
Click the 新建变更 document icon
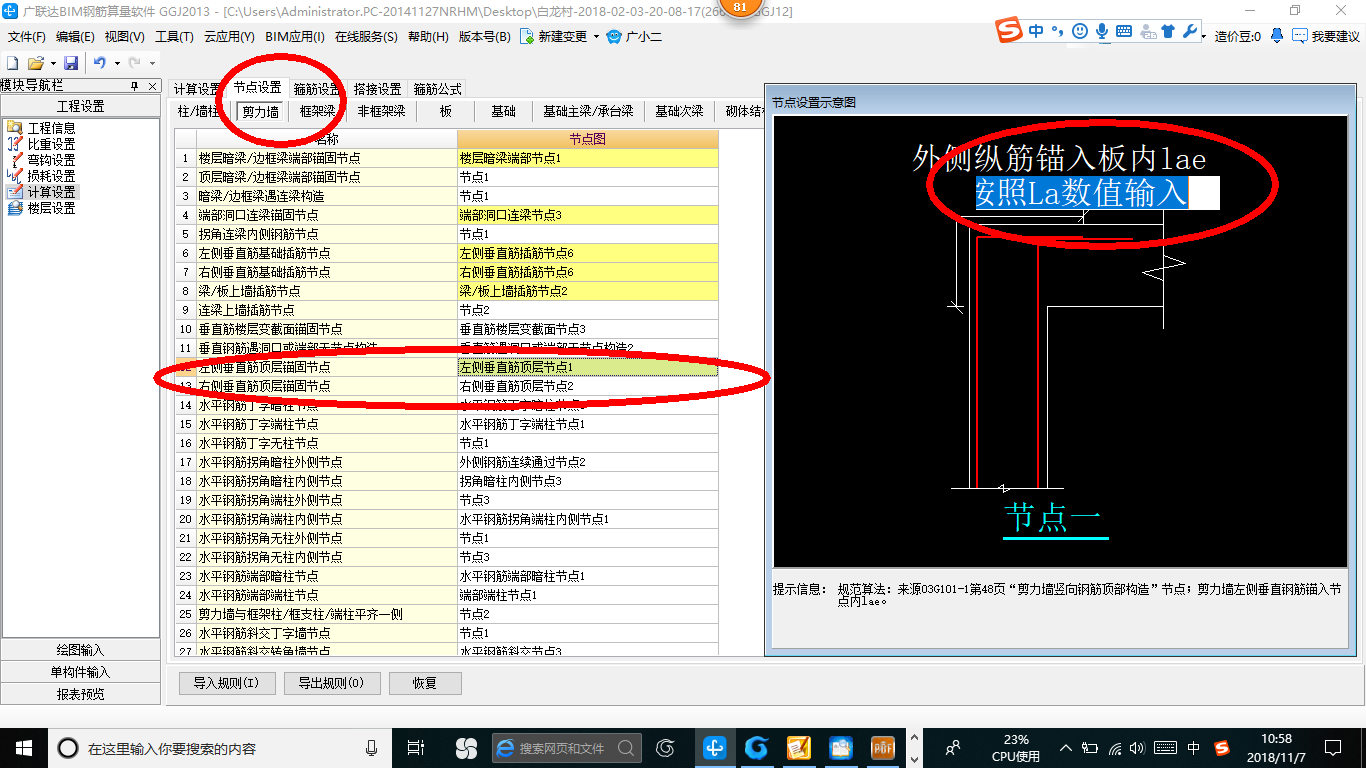pos(526,36)
